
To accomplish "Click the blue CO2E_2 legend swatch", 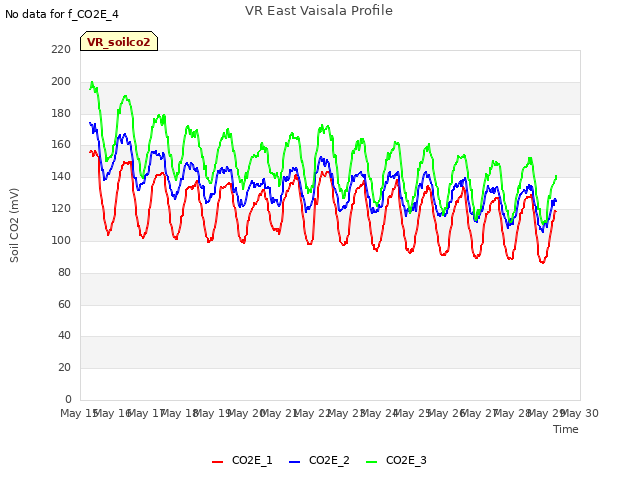I will tap(294, 461).
